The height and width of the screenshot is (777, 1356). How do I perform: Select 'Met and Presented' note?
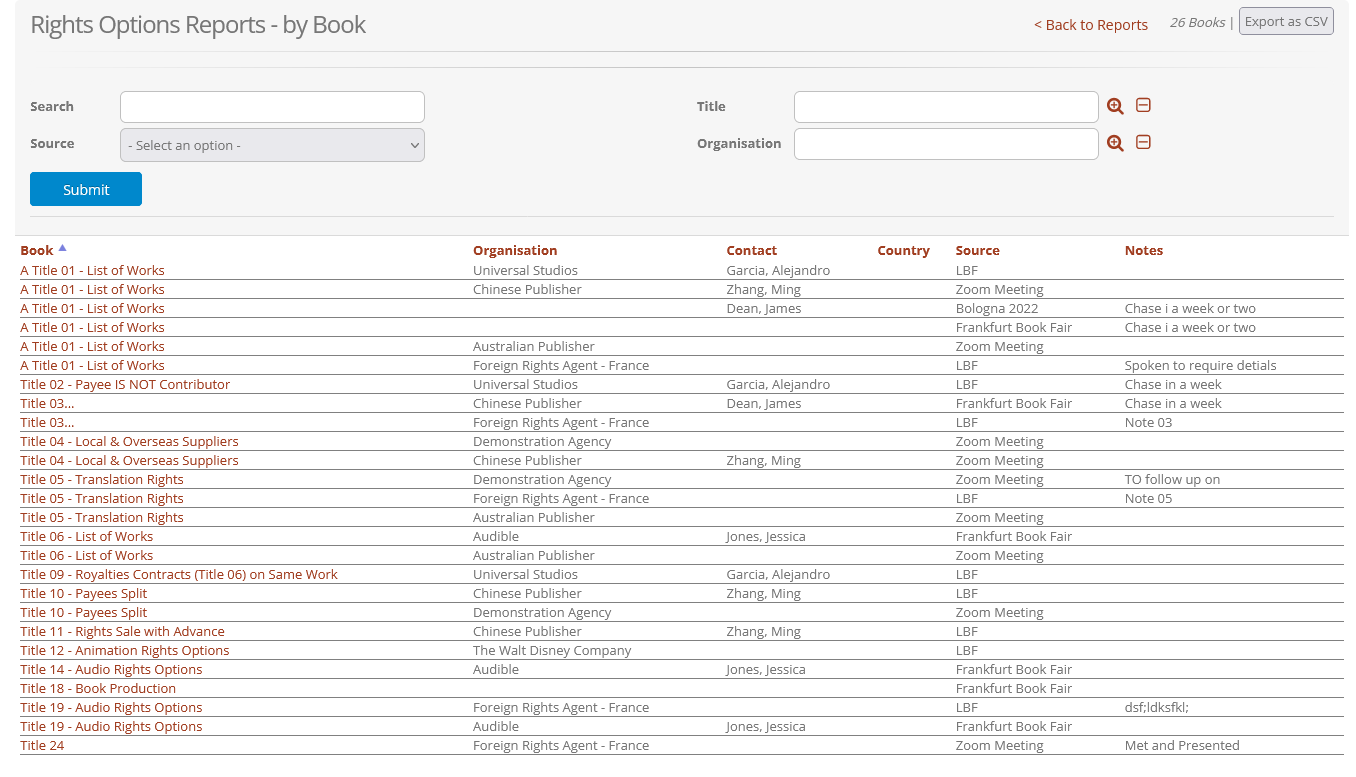1182,745
